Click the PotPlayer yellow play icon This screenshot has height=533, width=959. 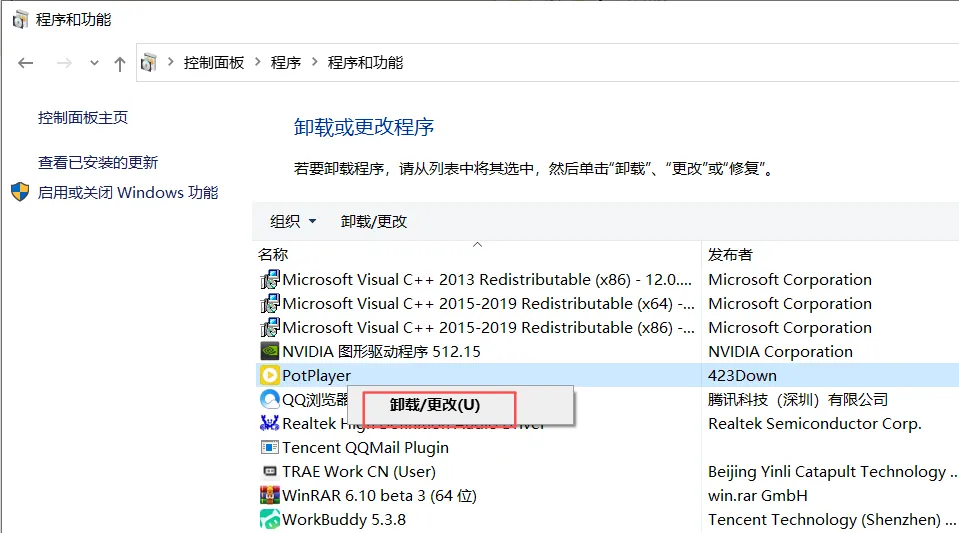270,375
